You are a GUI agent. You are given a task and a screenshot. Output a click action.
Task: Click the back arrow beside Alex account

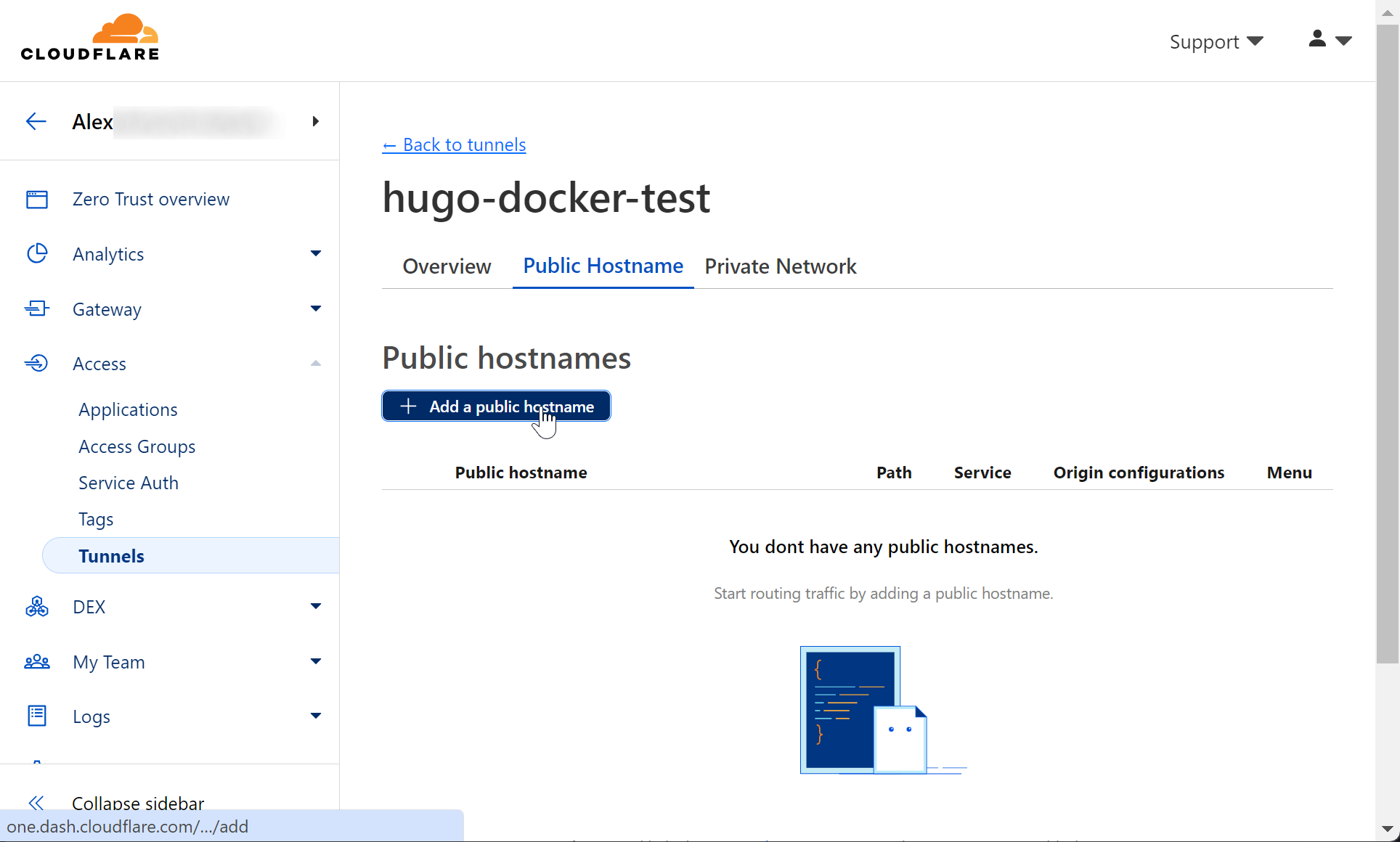pos(36,121)
